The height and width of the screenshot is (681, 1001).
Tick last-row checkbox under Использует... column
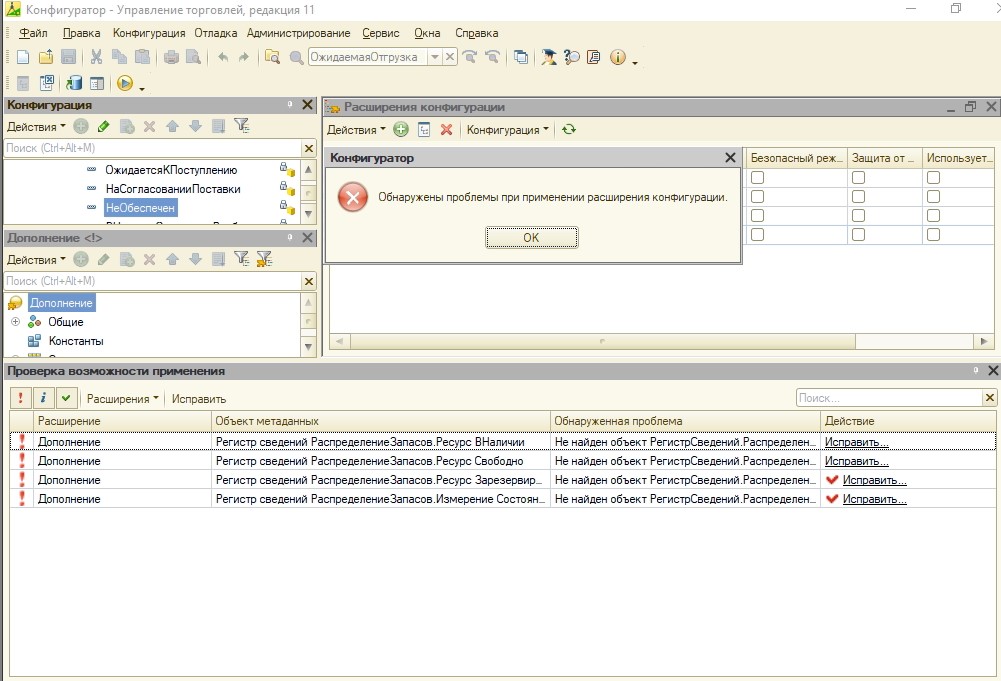pos(933,235)
